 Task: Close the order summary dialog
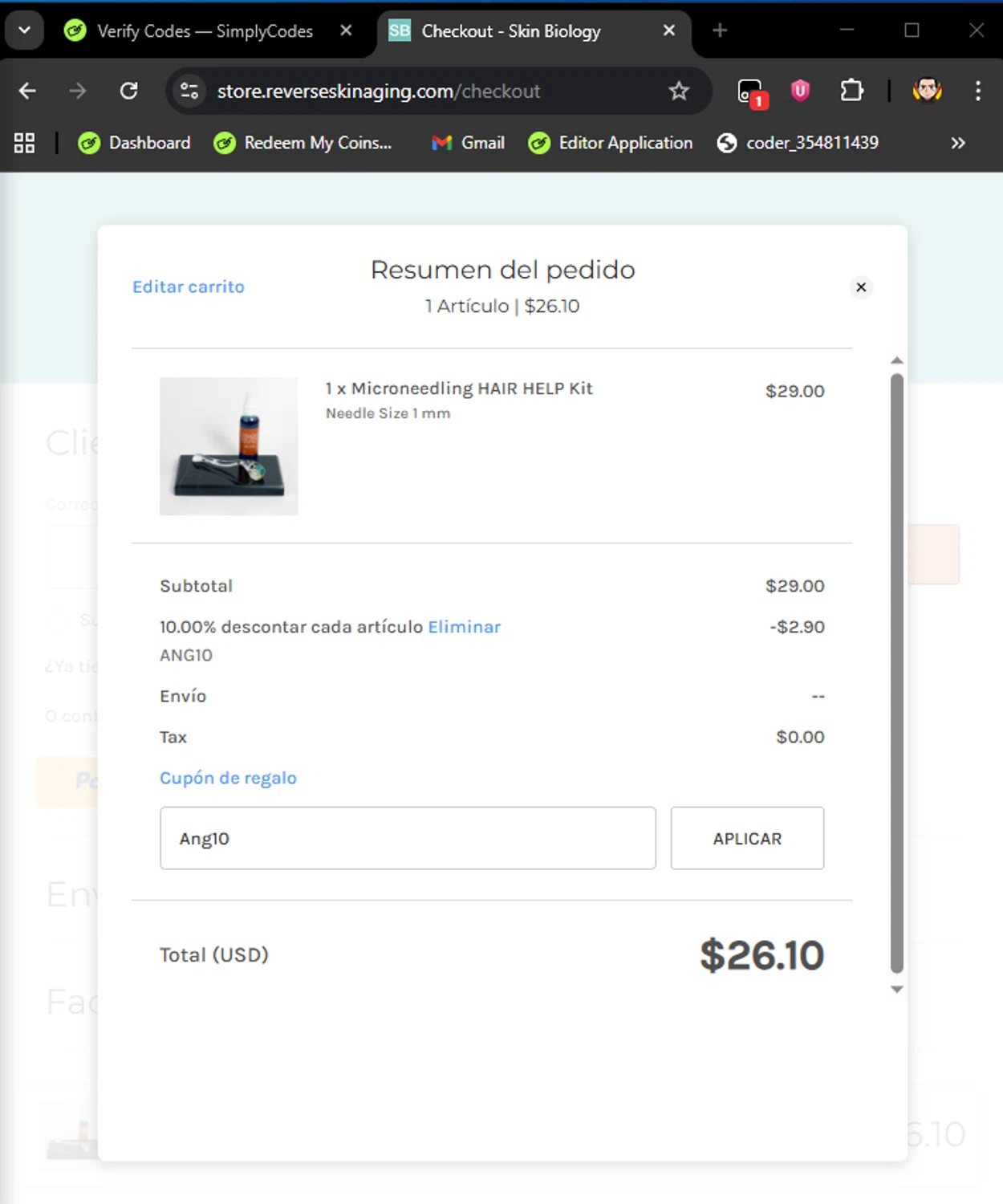tap(861, 287)
